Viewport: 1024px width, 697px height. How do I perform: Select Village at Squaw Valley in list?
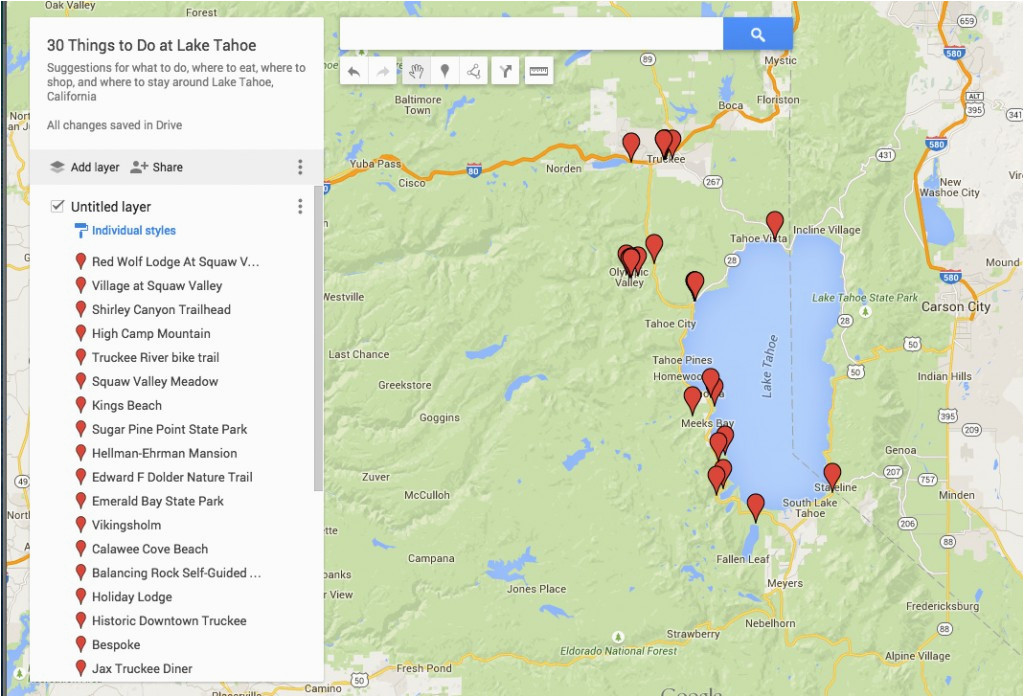[x=157, y=285]
